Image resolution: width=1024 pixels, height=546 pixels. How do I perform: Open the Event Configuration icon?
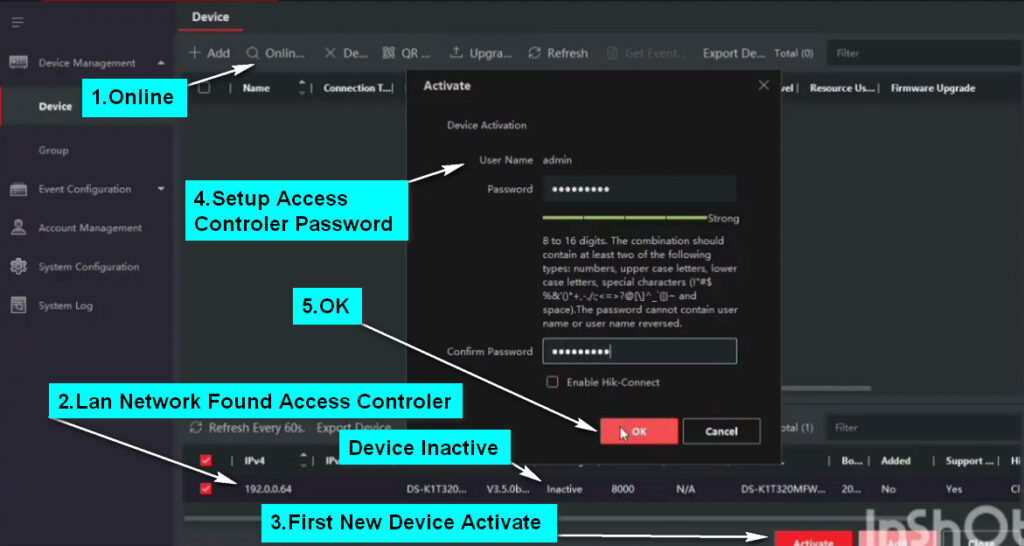pyautogui.click(x=18, y=189)
